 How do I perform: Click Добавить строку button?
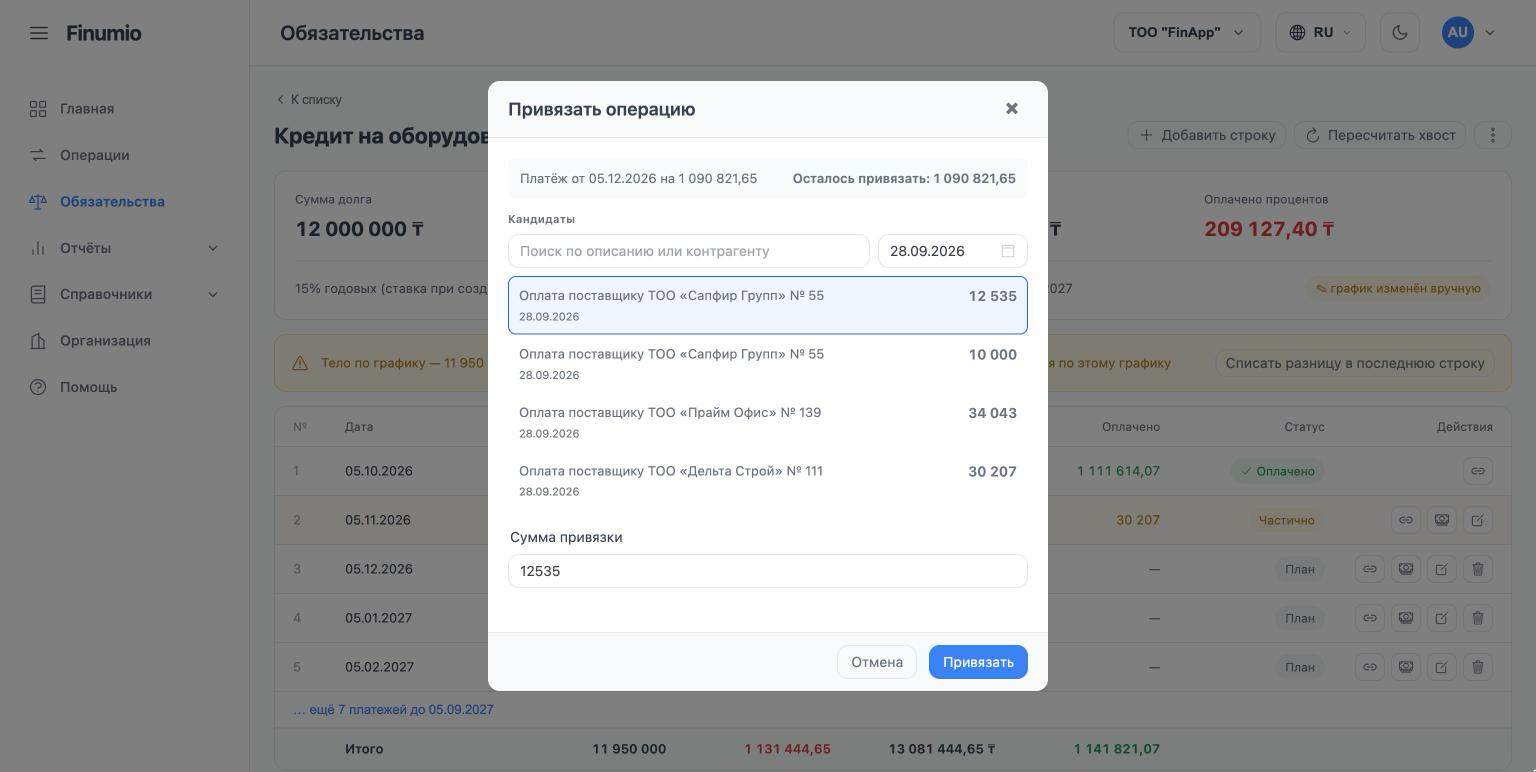point(1207,135)
